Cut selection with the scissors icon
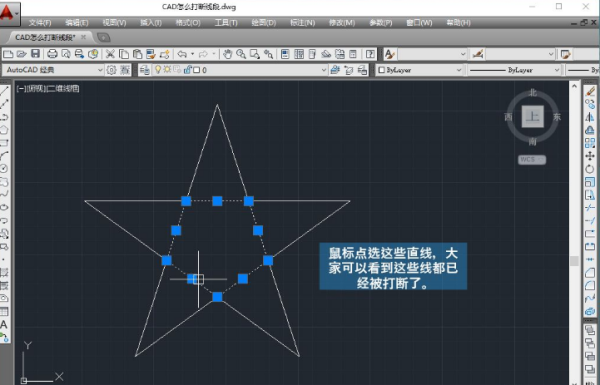This screenshot has height=385, width=600. click(110, 54)
